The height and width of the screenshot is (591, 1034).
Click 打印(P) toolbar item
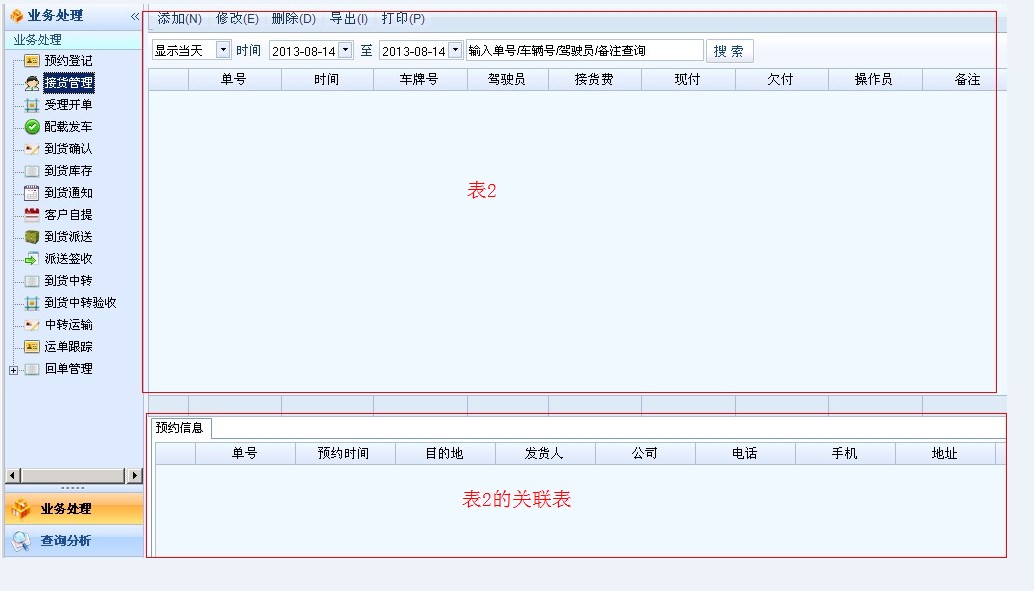403,18
